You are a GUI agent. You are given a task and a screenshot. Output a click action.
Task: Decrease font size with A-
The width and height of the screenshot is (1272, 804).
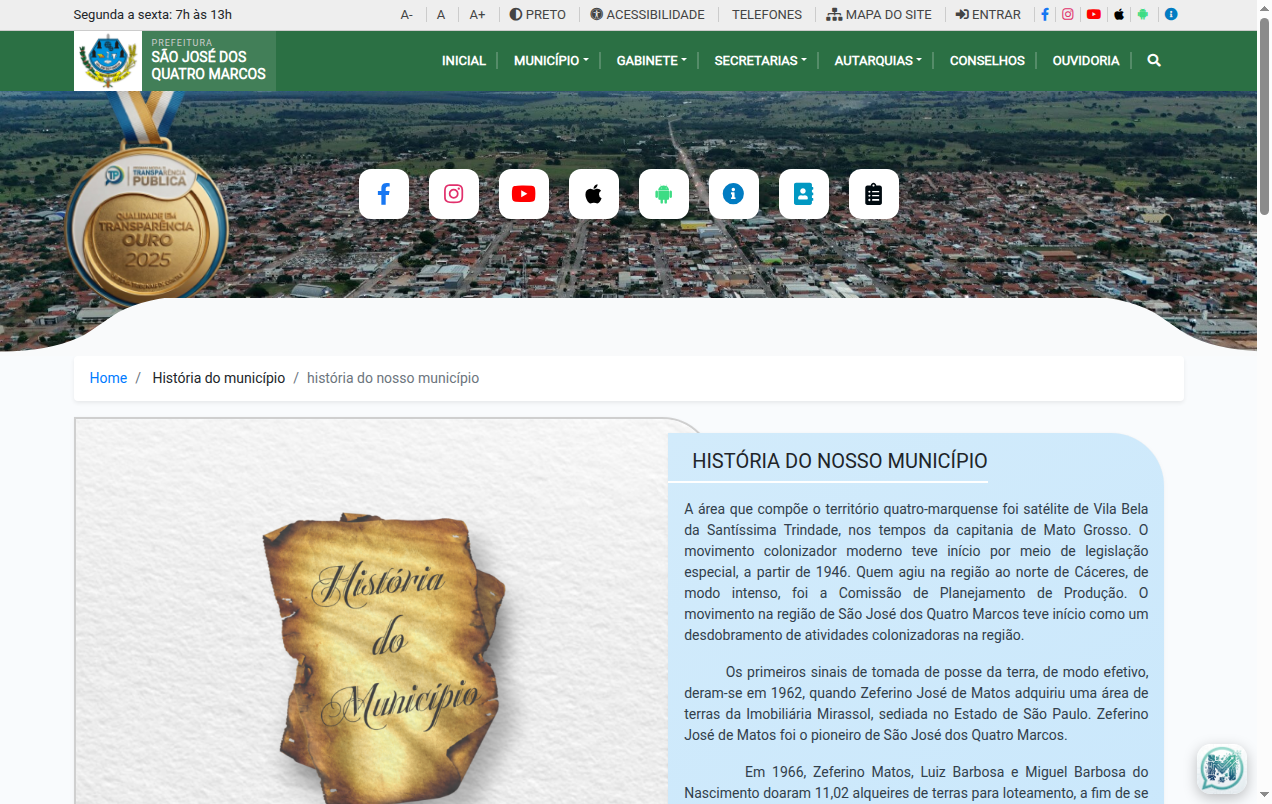tap(407, 15)
